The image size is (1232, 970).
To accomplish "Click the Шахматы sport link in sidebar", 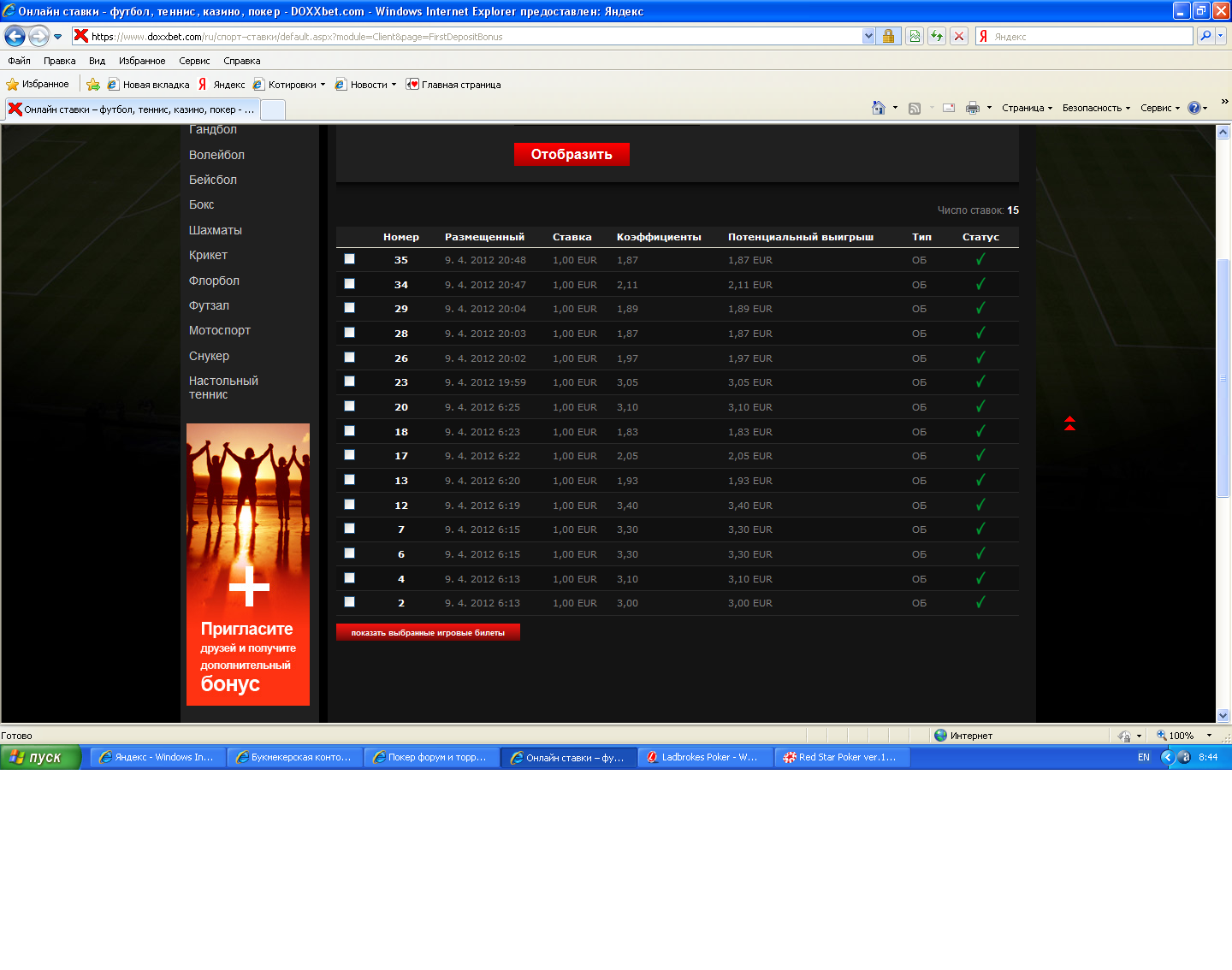I will 216,230.
